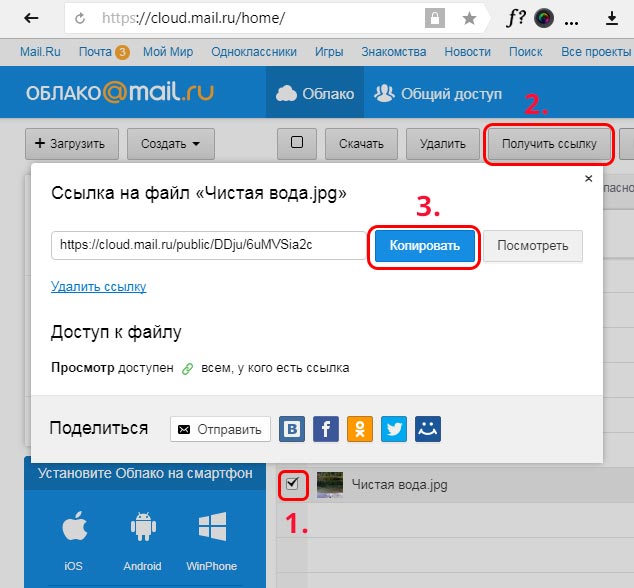Open Поиск link
This screenshot has width=634, height=588.
coord(526,52)
